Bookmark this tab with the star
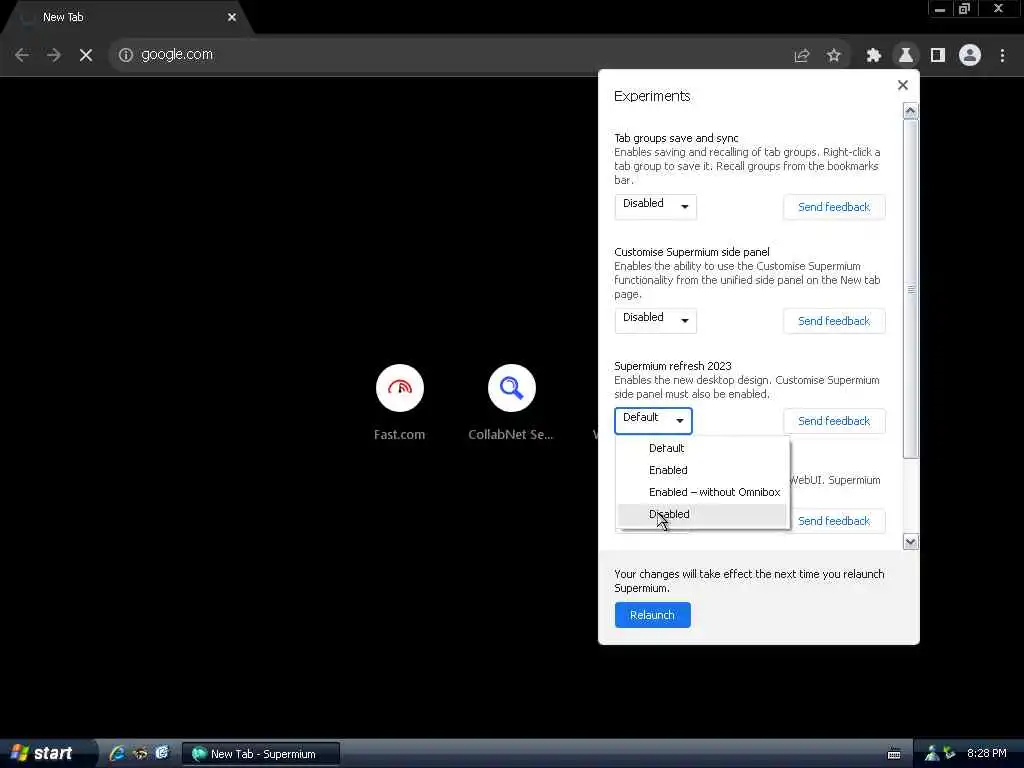 pos(833,56)
